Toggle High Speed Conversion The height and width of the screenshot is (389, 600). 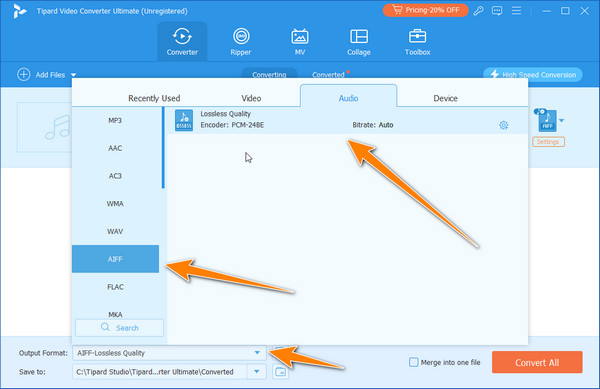point(533,75)
